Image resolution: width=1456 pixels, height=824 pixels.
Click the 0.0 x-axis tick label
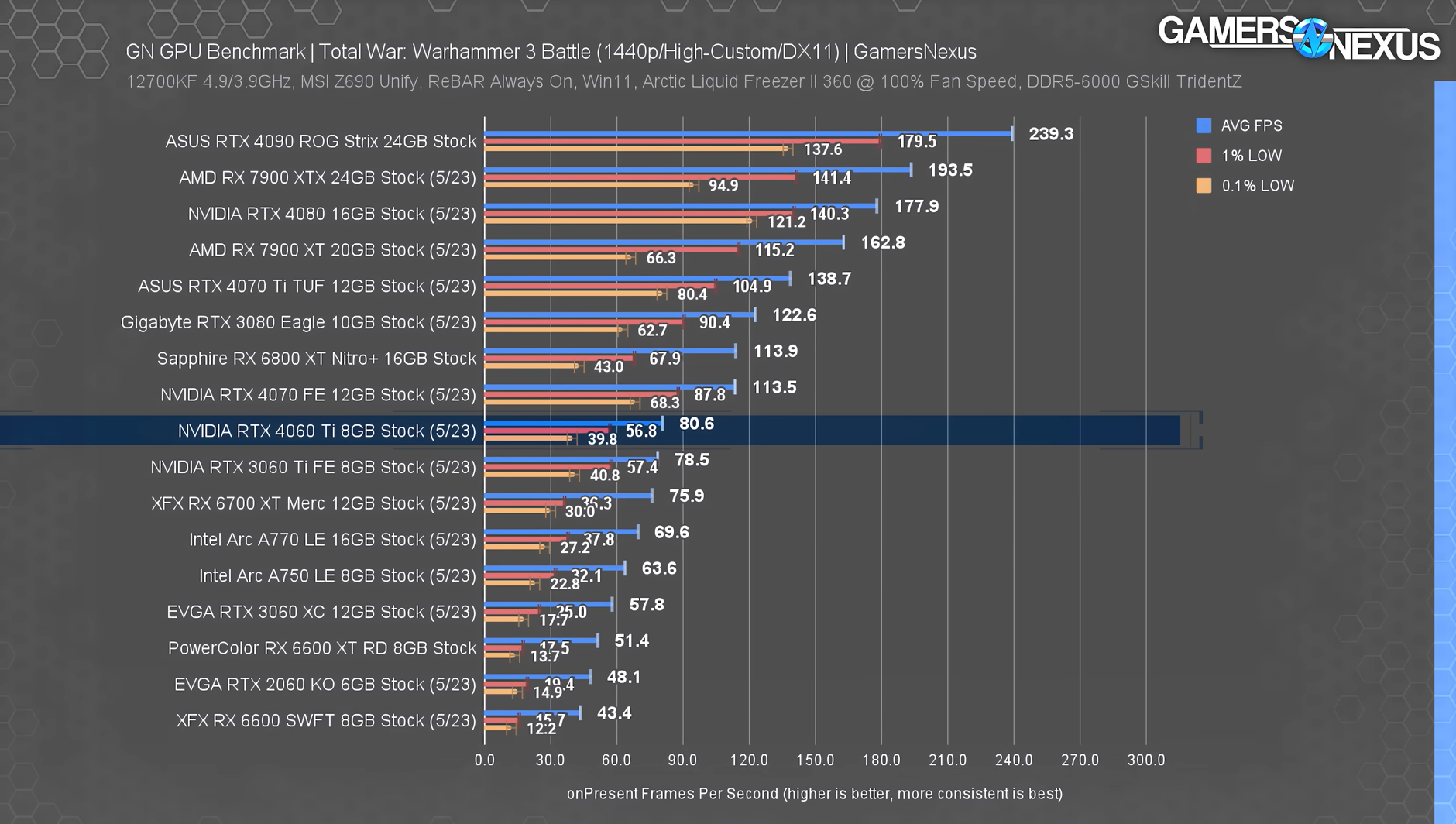click(485, 760)
